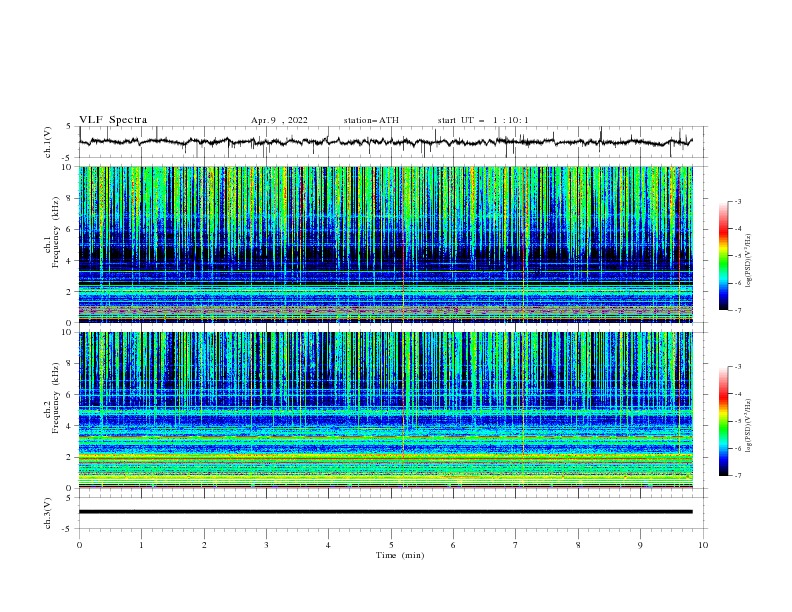Click the "start UT = 1 :10: 1" text
792x612 pixels.
tap(483, 120)
